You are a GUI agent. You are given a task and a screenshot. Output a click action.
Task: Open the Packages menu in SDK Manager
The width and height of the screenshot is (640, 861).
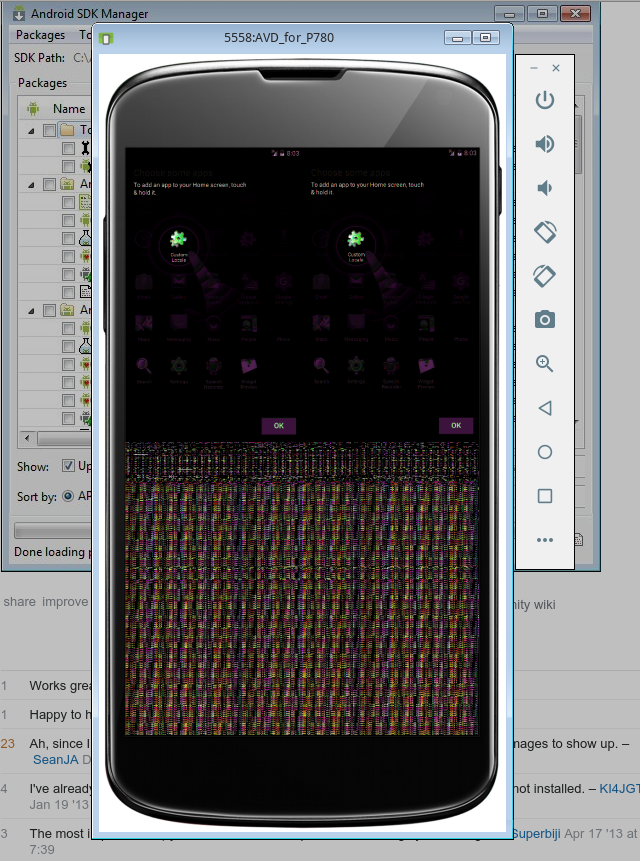40,35
